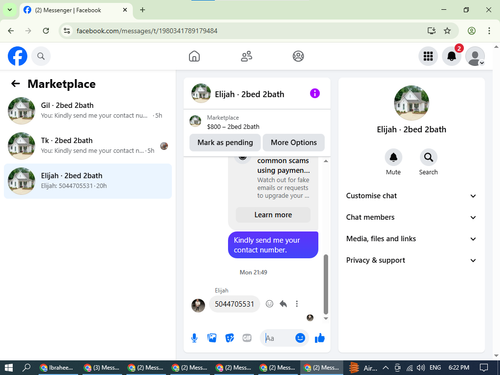Go to the Home feed icon

[194, 56]
